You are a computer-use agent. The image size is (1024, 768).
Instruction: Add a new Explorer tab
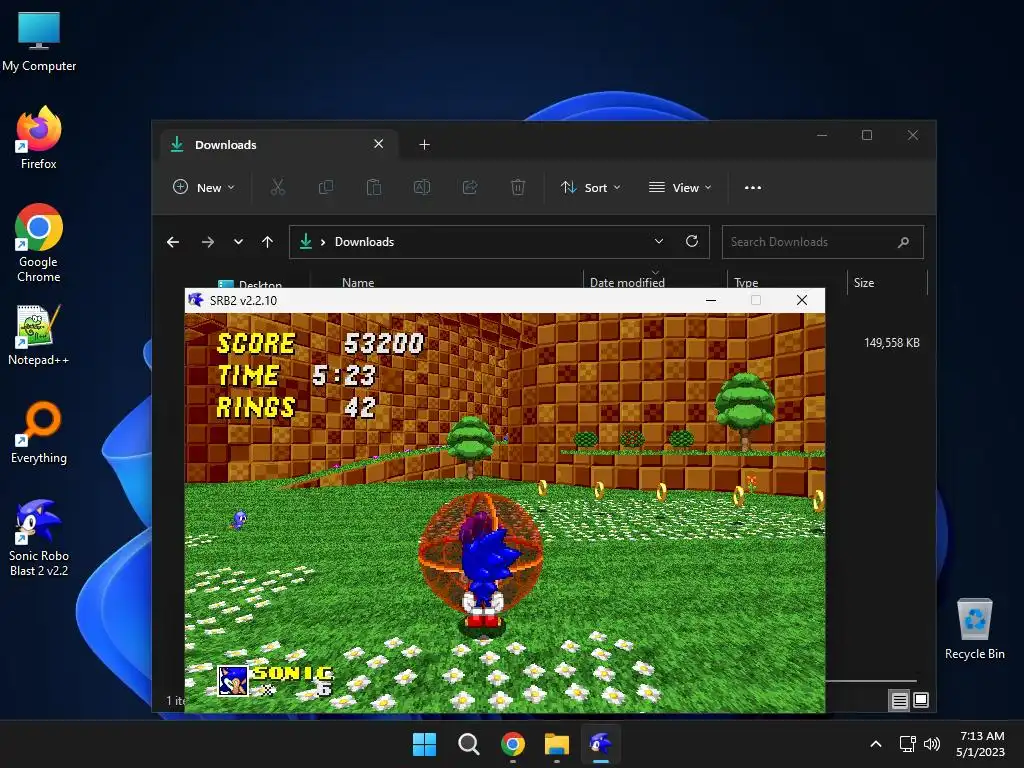[x=424, y=145]
